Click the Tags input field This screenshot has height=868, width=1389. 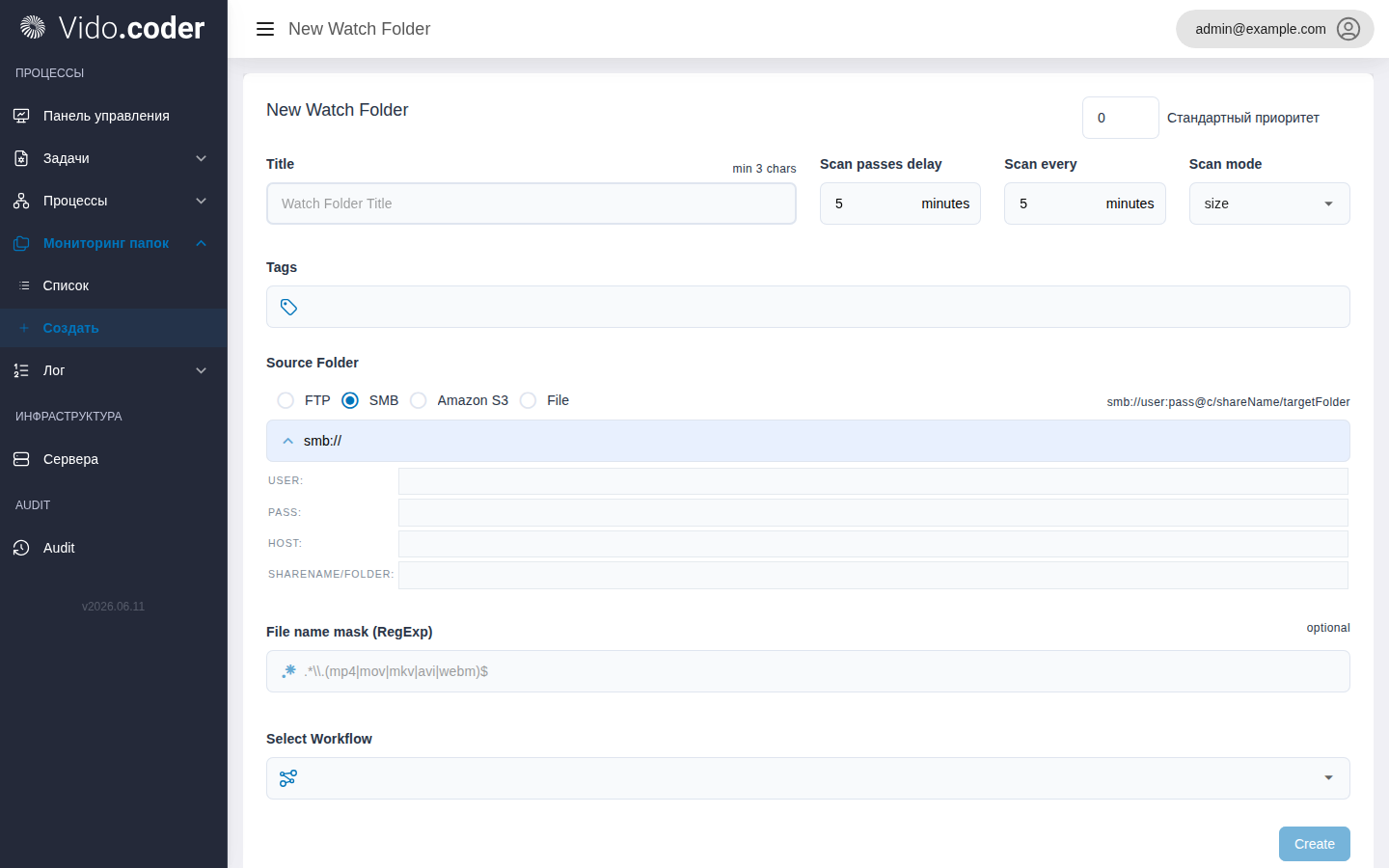click(808, 307)
